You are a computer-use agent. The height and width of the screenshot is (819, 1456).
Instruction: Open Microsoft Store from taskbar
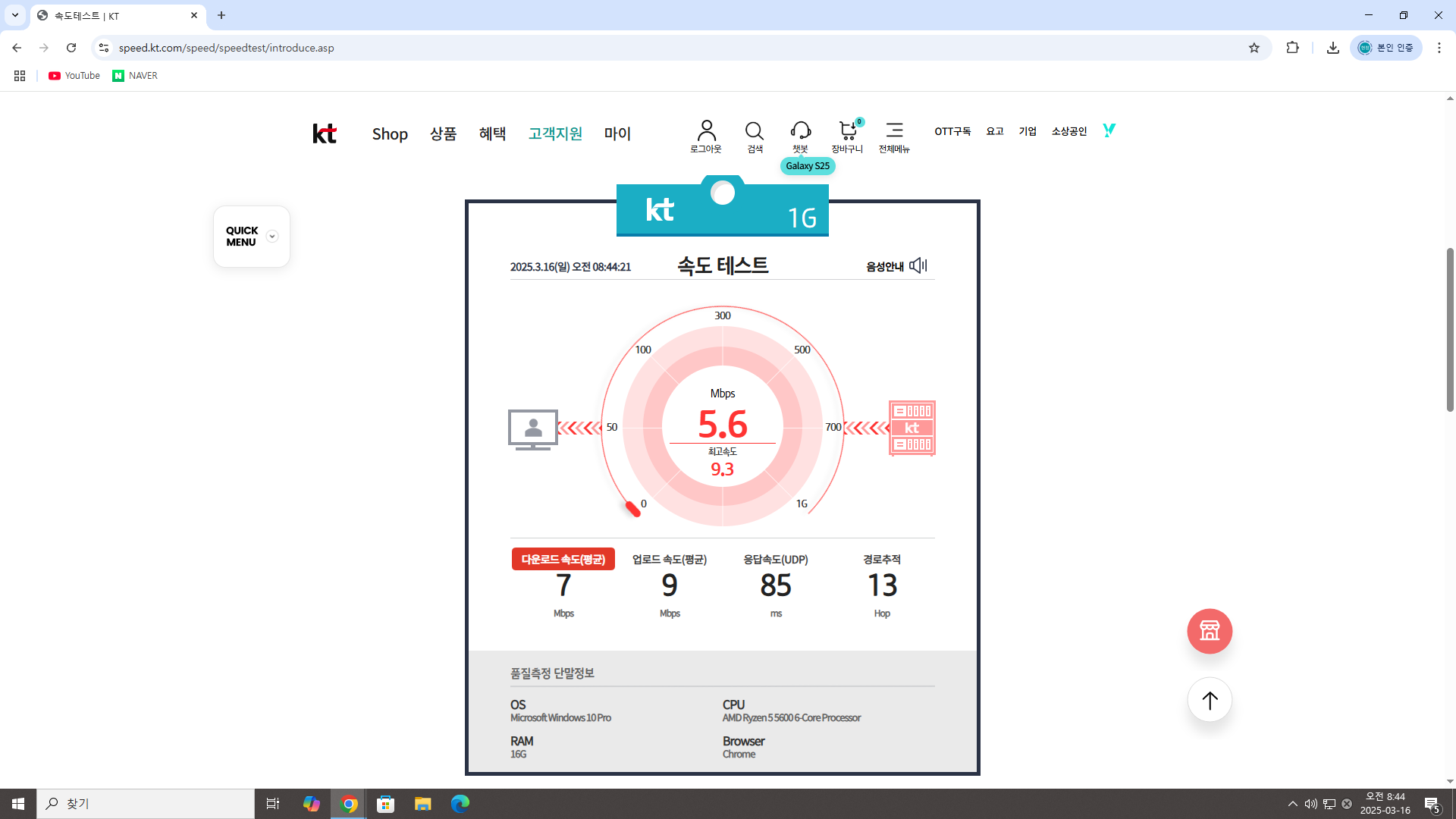[386, 804]
